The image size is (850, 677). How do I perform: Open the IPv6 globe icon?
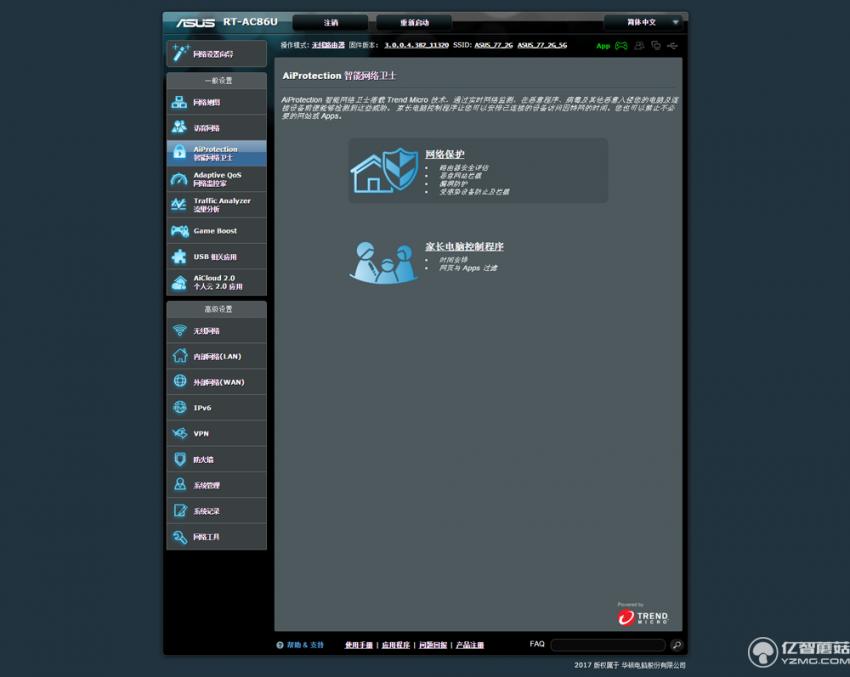coord(179,407)
